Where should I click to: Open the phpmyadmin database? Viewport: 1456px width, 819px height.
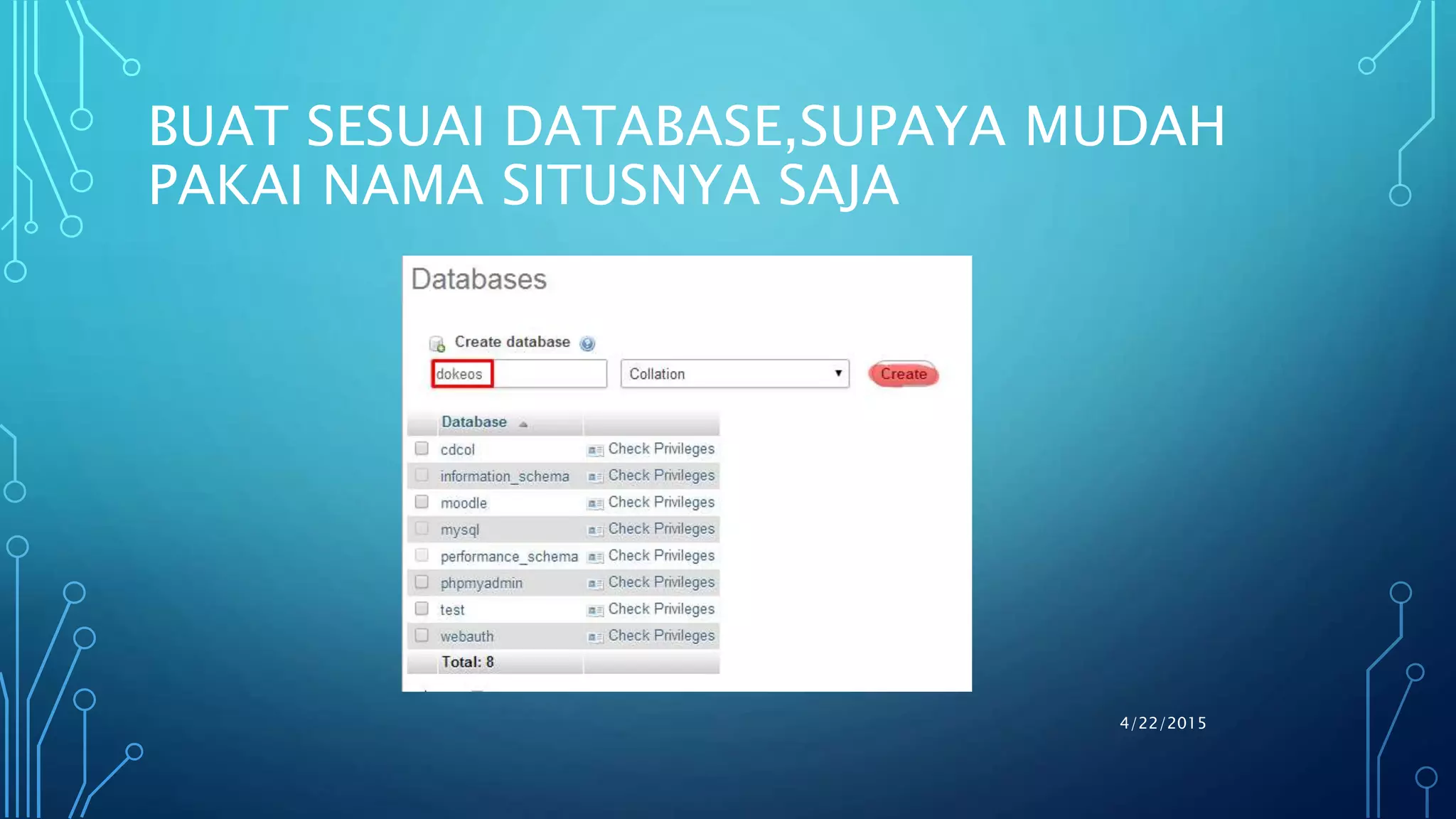click(x=481, y=584)
